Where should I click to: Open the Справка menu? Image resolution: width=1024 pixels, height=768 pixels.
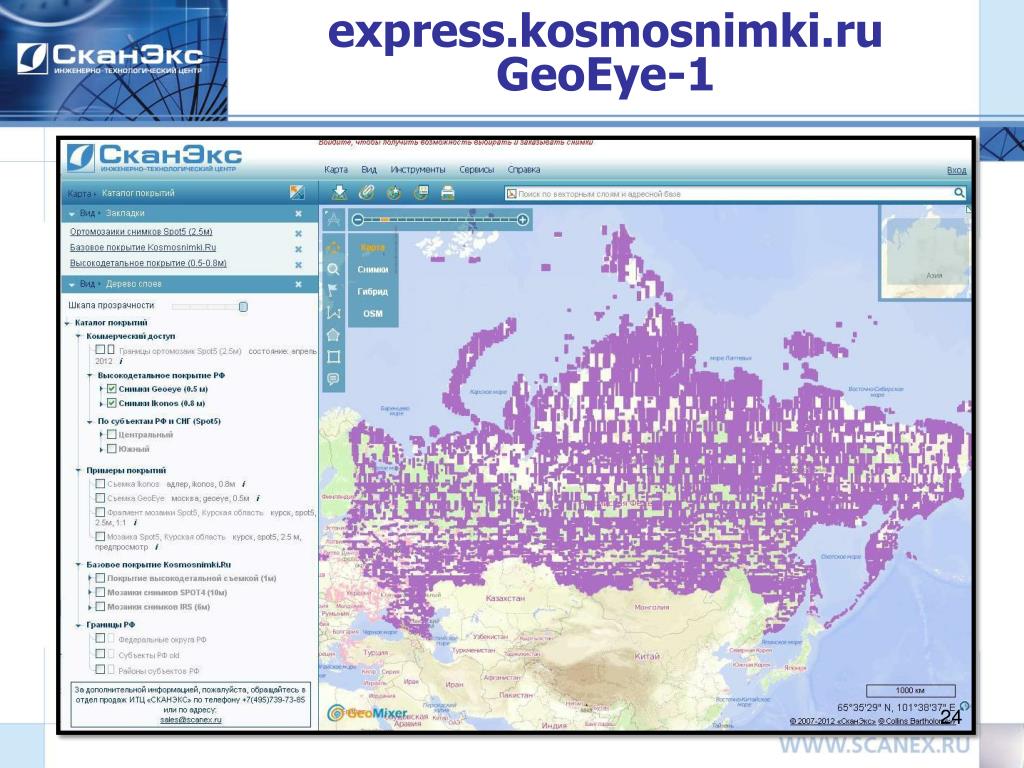coord(524,170)
